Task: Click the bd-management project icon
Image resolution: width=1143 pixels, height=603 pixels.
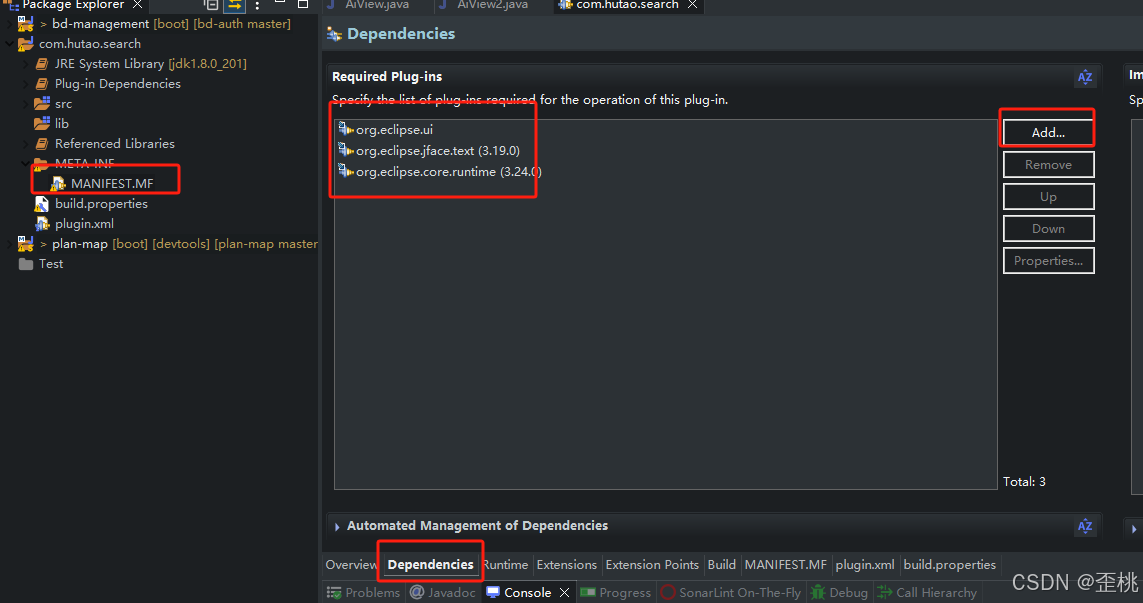Action: pos(26,23)
